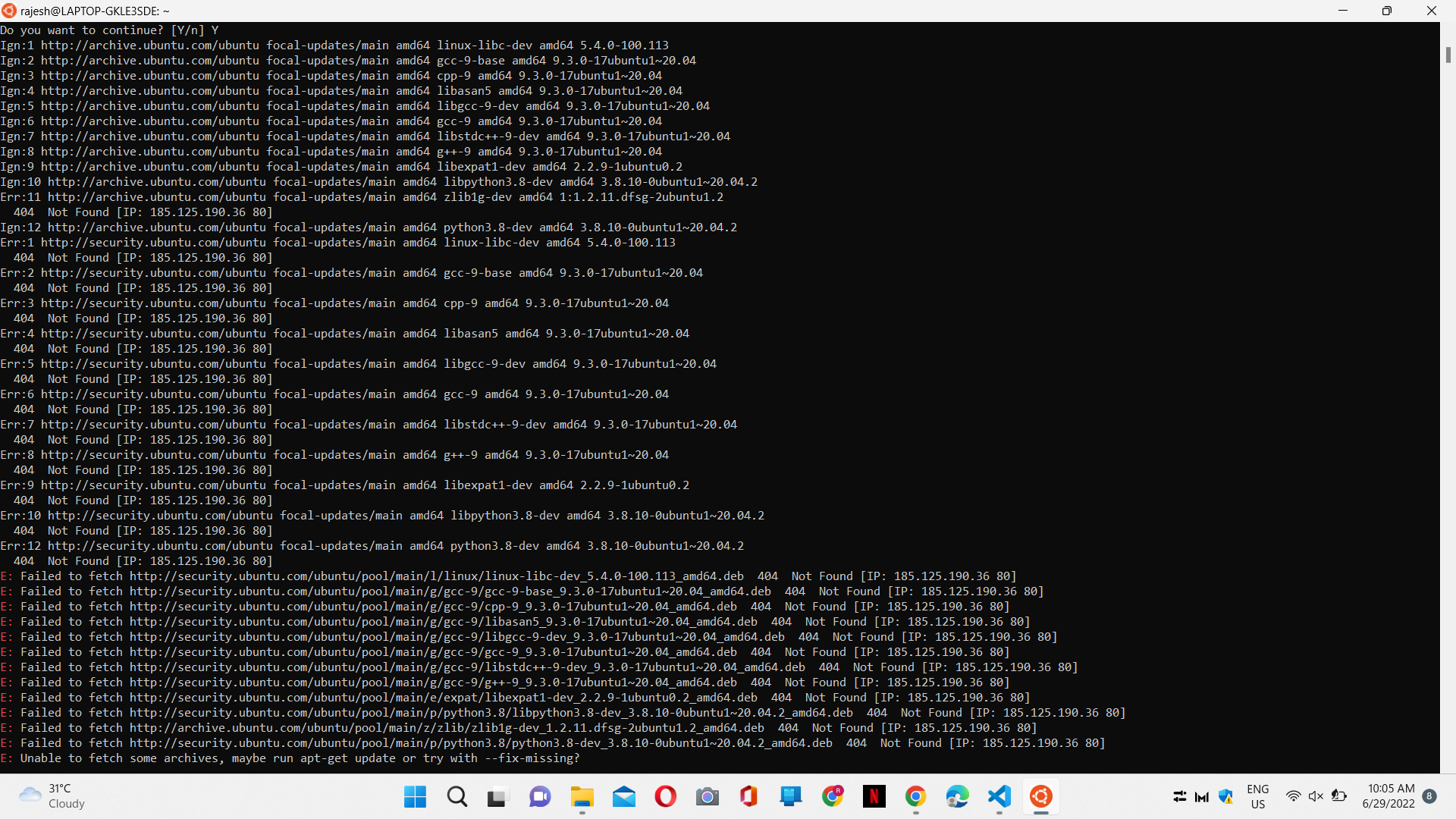Open the 31°C Cloudy weather widget
The width and height of the screenshot is (1456, 819).
[51, 796]
